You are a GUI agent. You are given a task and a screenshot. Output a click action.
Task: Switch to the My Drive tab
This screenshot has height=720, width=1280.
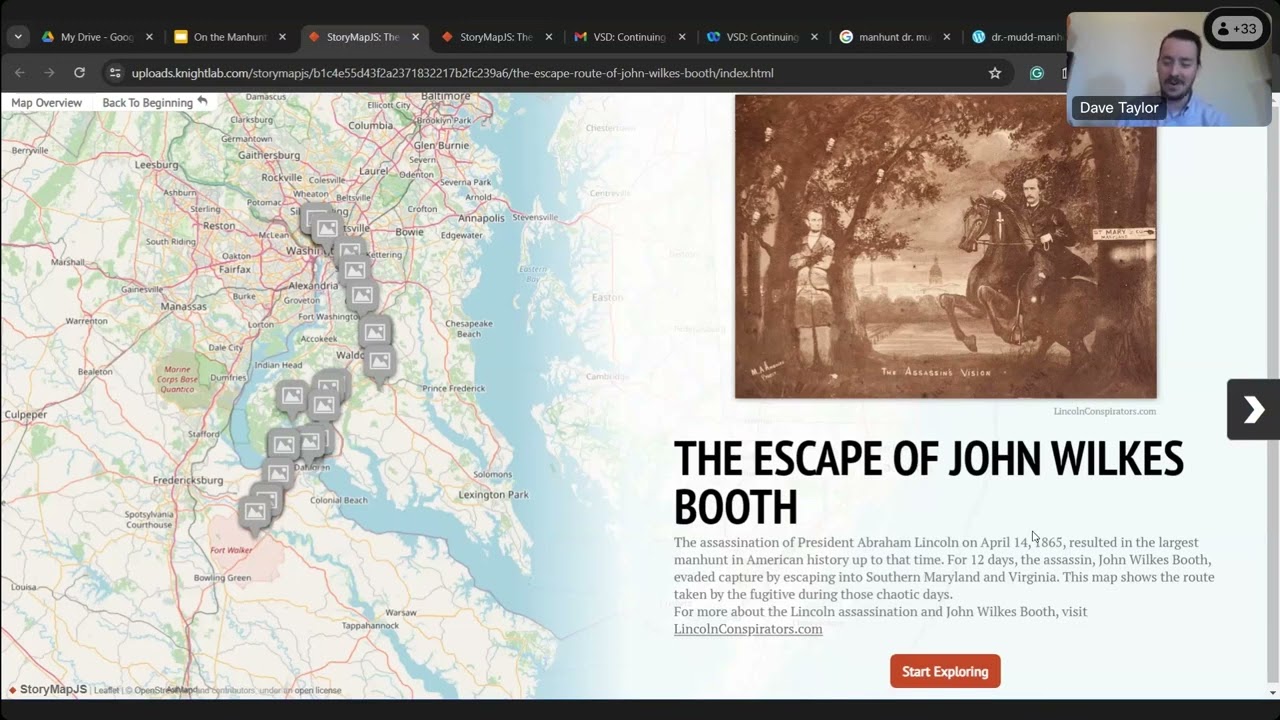coord(97,37)
